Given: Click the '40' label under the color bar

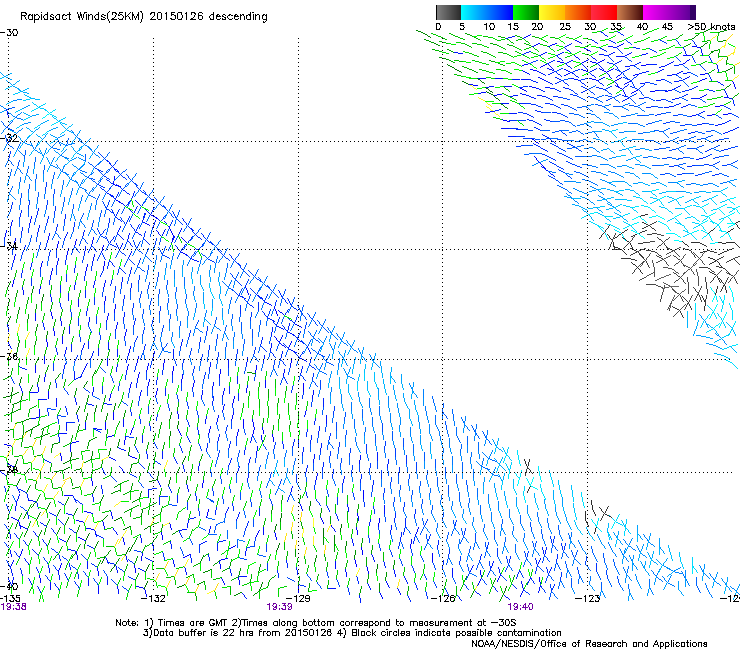Looking at the screenshot, I should coord(642,27).
